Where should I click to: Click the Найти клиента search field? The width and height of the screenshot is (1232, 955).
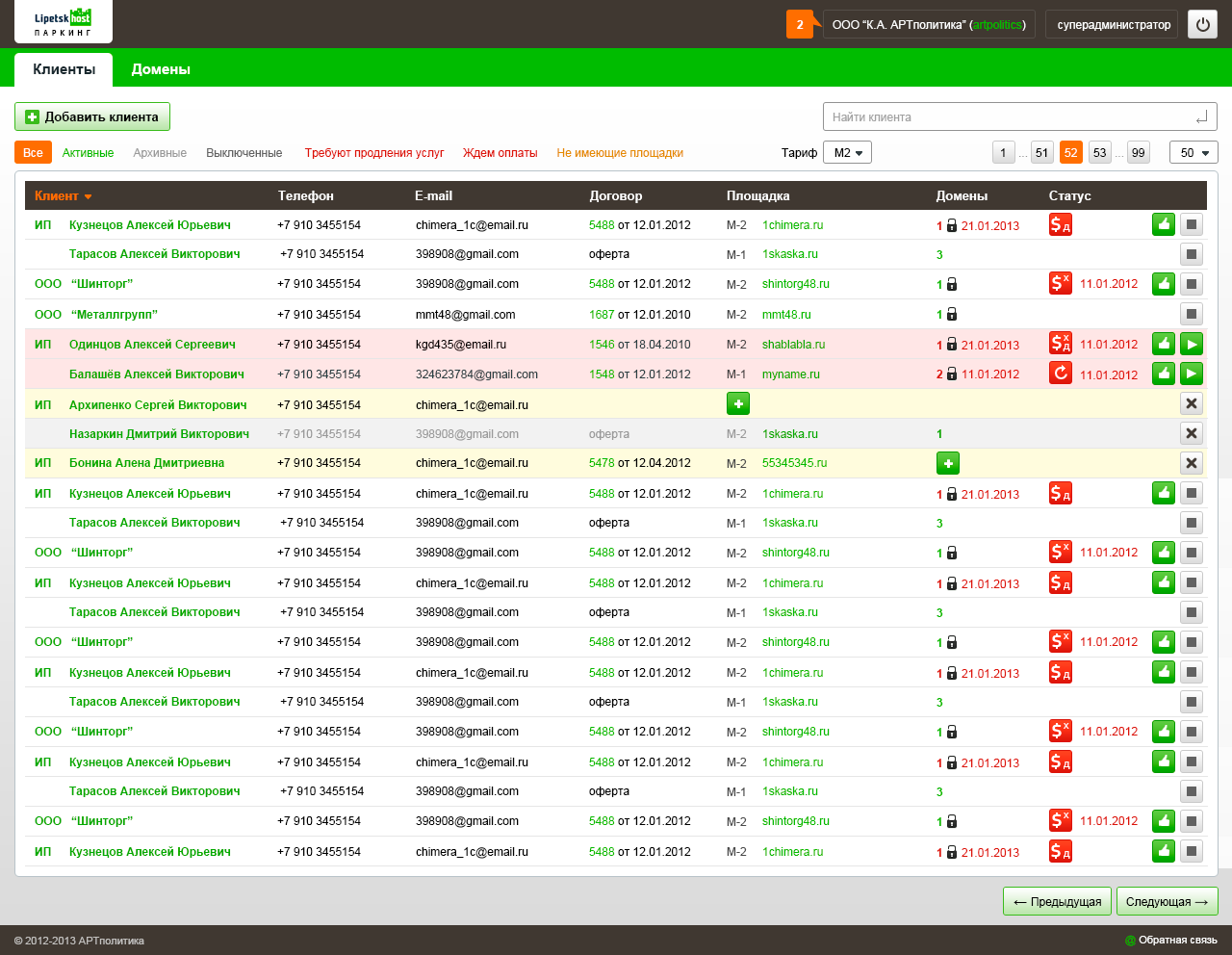pyautogui.click(x=1019, y=116)
